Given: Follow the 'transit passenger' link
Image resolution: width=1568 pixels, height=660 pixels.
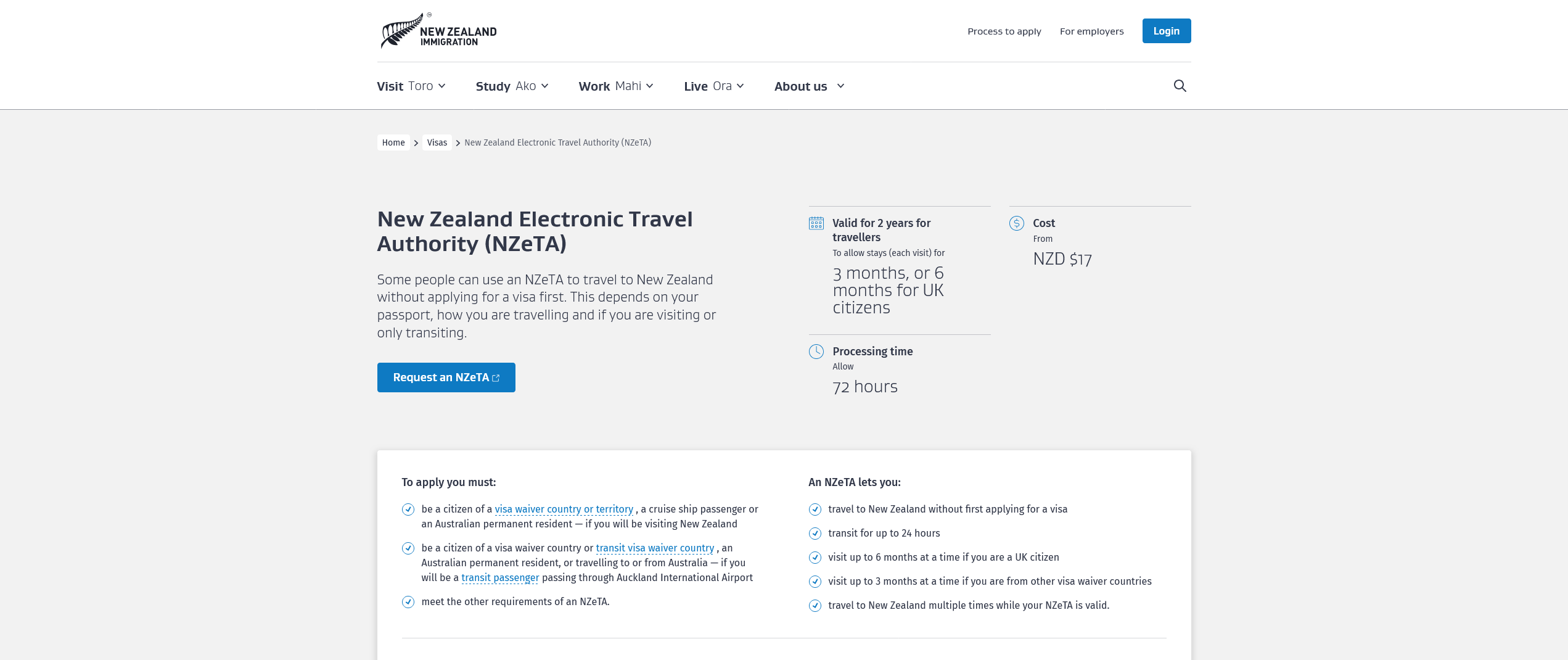Looking at the screenshot, I should pos(500,577).
